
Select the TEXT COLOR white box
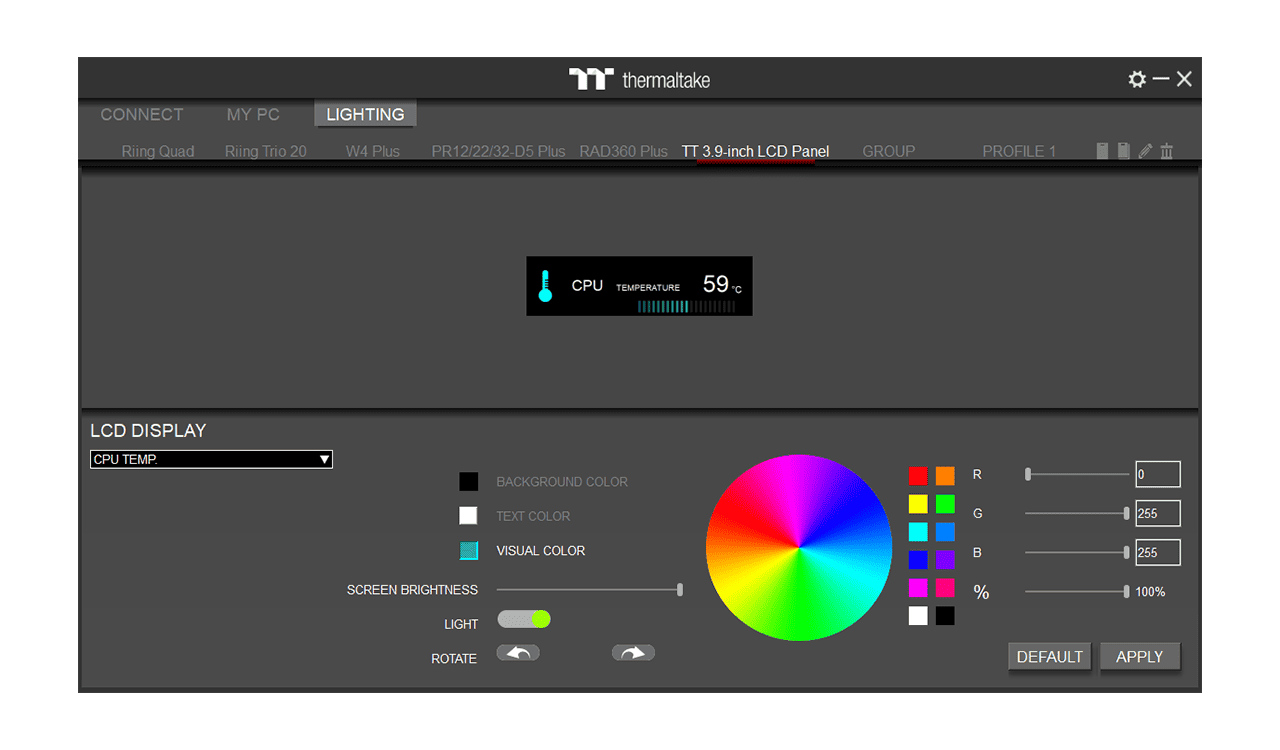click(468, 516)
